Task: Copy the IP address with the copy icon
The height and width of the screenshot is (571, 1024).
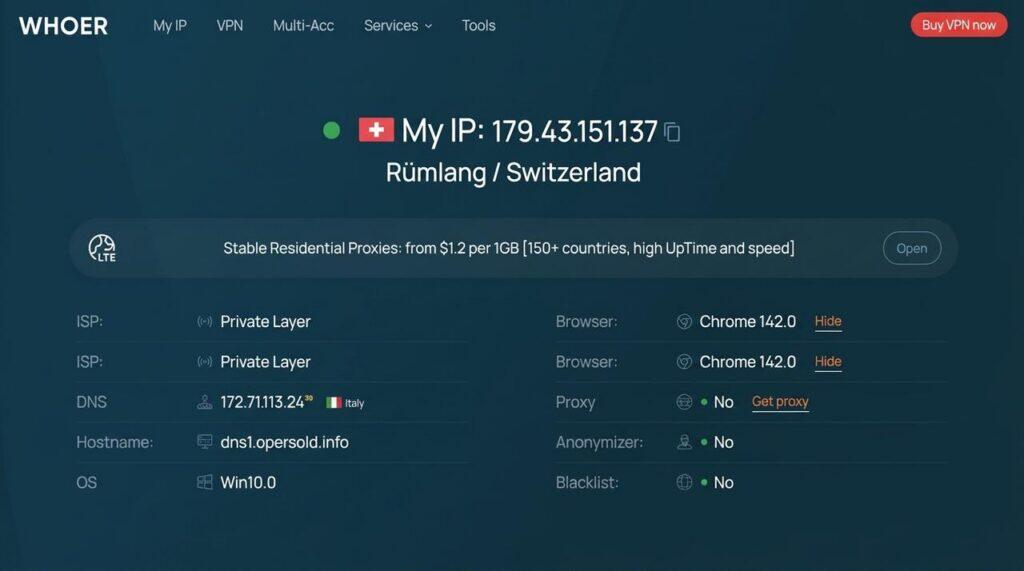Action: 672,132
